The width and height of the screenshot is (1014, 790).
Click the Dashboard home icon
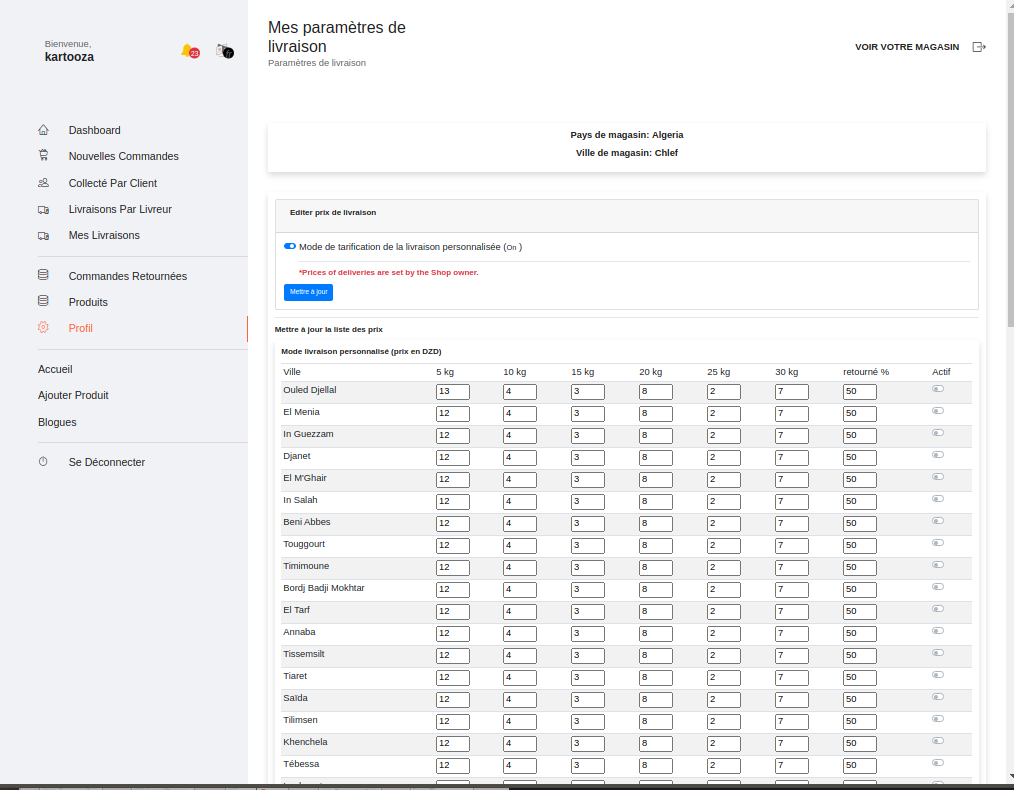coord(43,130)
